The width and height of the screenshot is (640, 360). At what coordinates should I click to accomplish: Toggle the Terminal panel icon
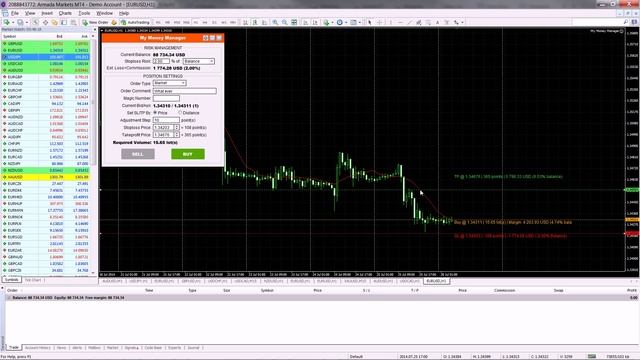pos(64,22)
